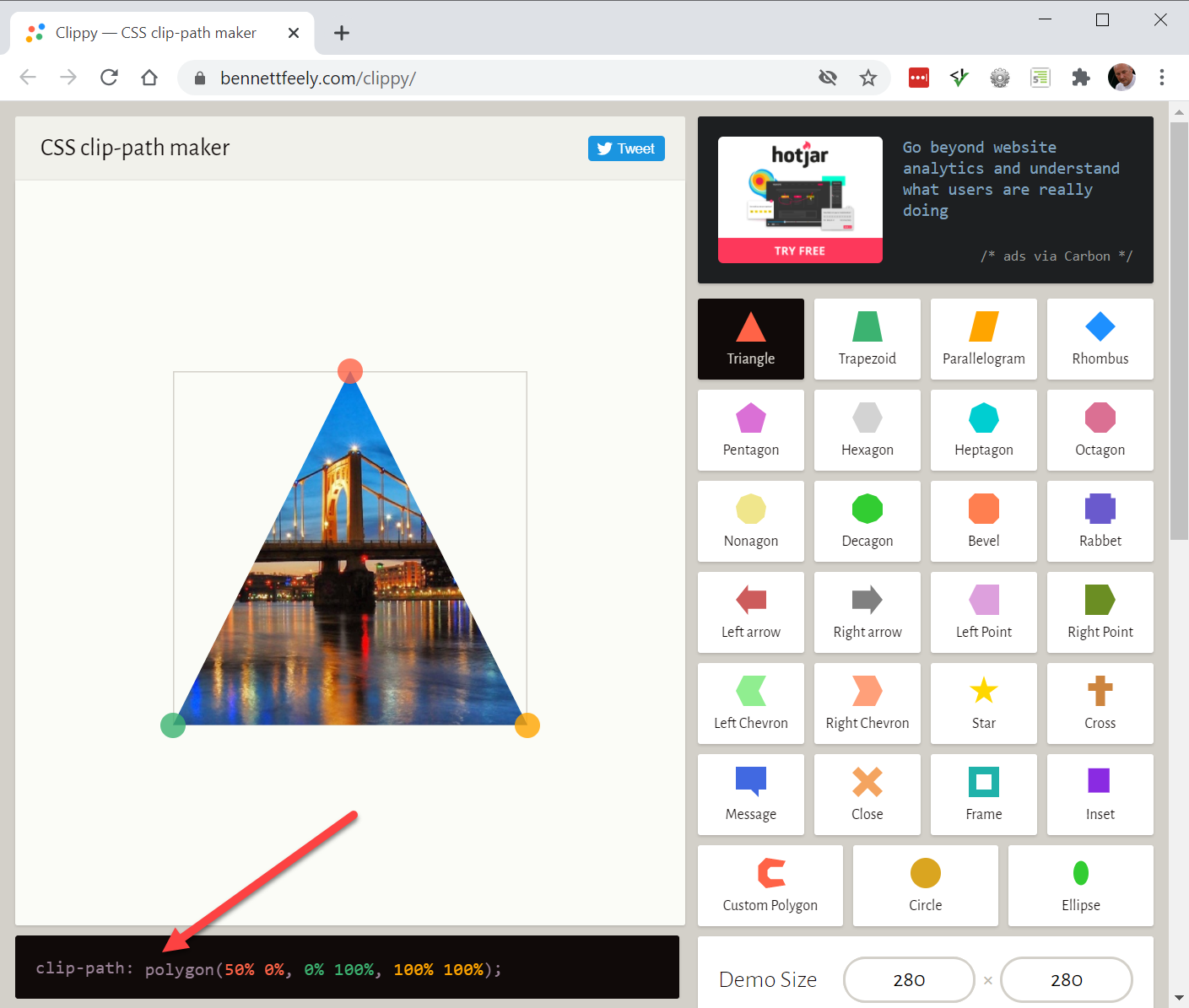Pick the Custom Polygon option
This screenshot has width=1189, height=1008.
click(770, 886)
